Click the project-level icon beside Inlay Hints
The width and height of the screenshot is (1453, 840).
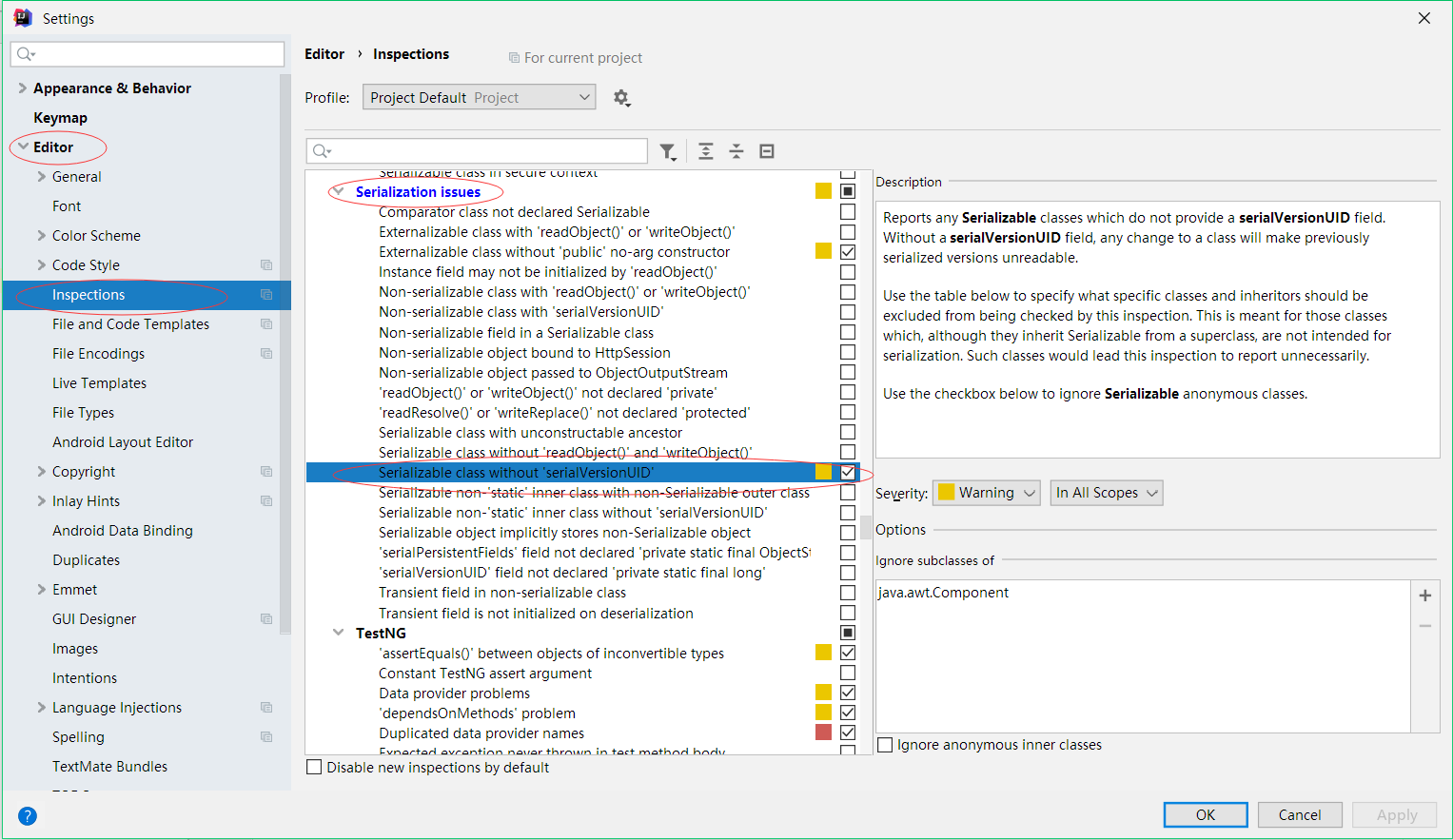click(266, 501)
